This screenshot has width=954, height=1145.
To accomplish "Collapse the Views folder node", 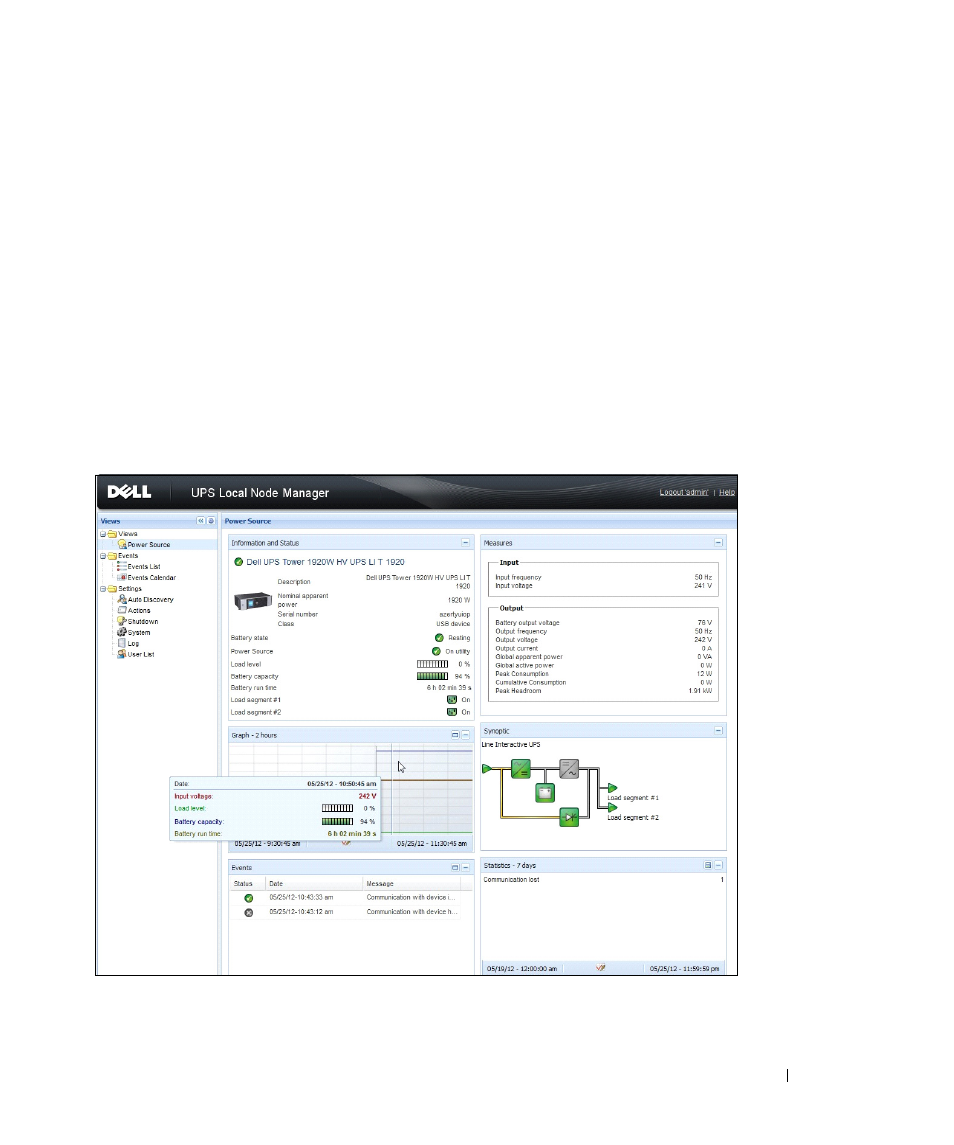I will coord(103,534).
